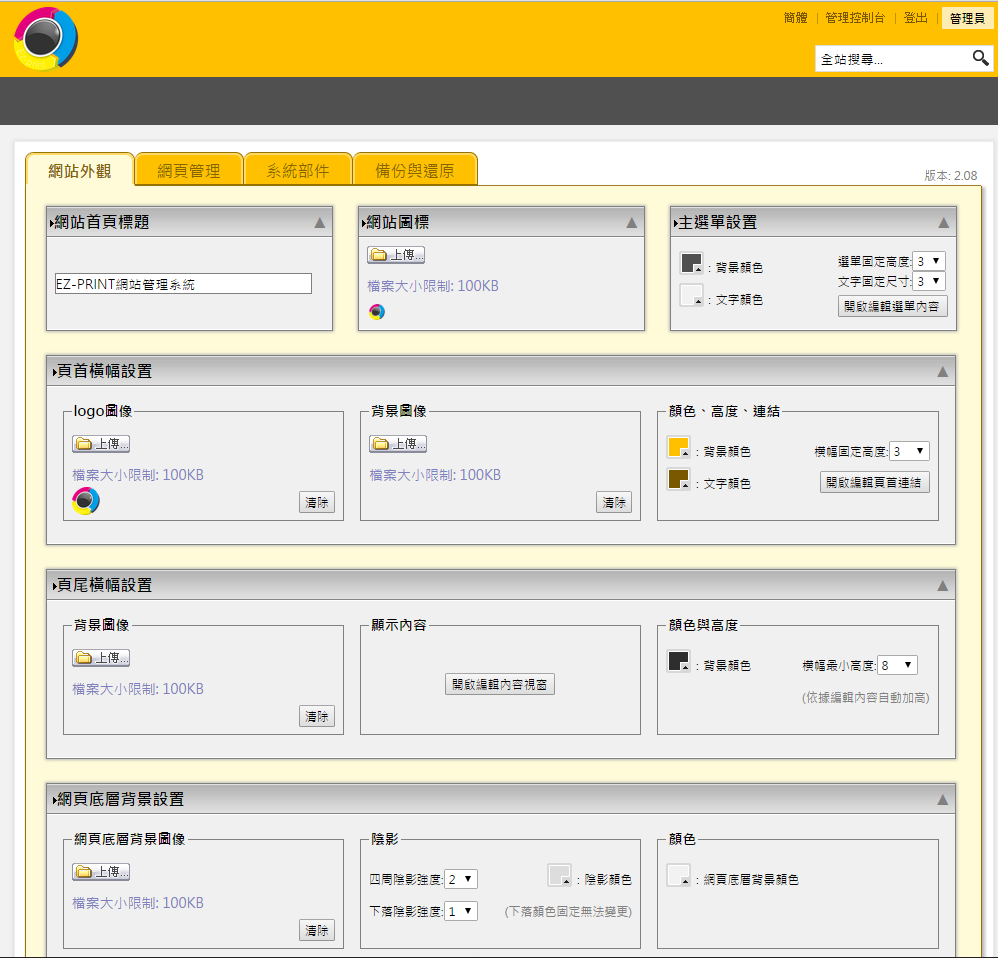Click the site title text input field
This screenshot has height=958, width=998.
tap(183, 284)
